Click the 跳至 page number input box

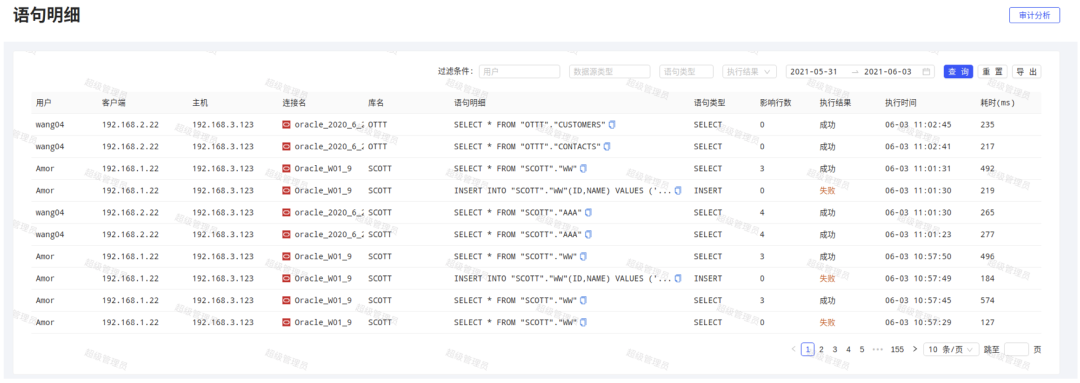[1017, 349]
